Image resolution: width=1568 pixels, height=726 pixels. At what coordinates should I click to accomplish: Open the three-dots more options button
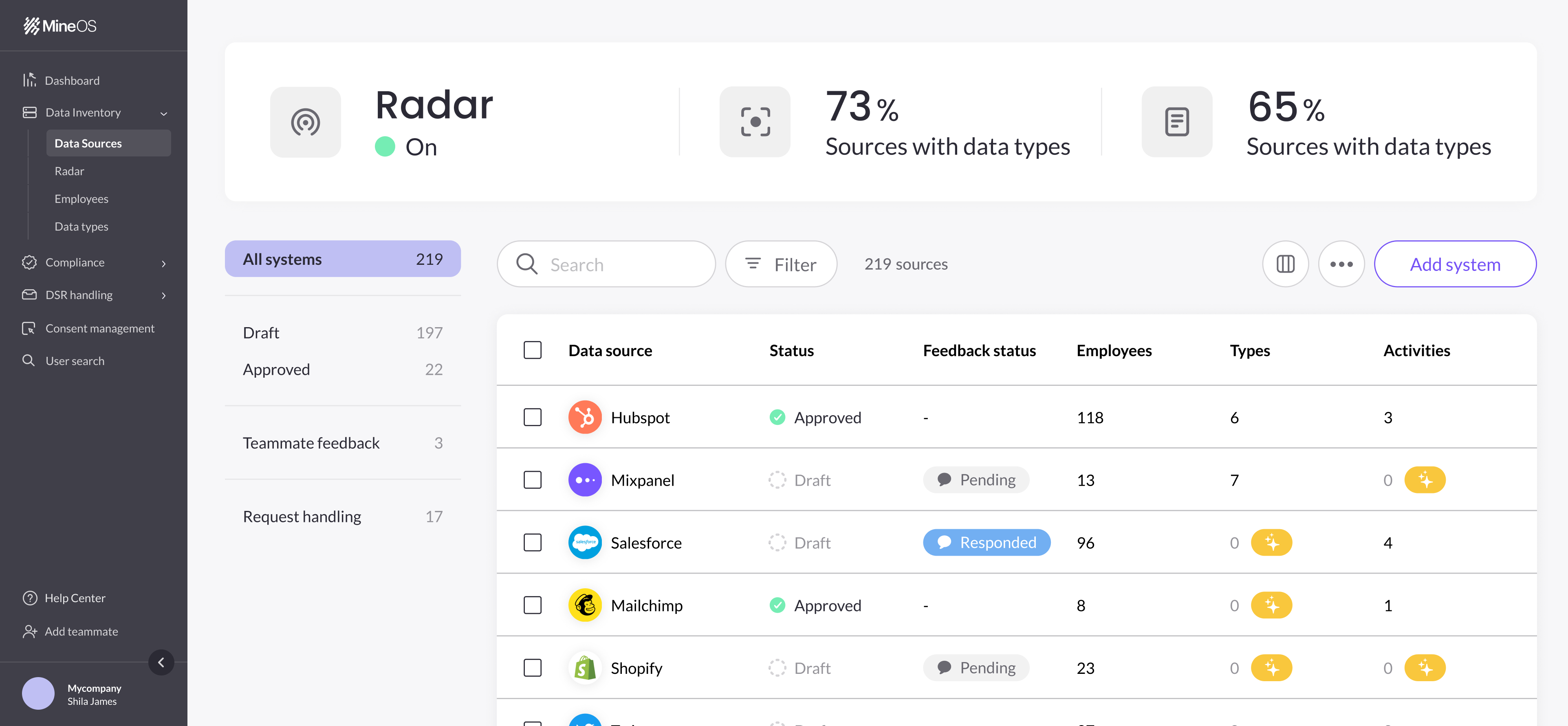(x=1341, y=264)
